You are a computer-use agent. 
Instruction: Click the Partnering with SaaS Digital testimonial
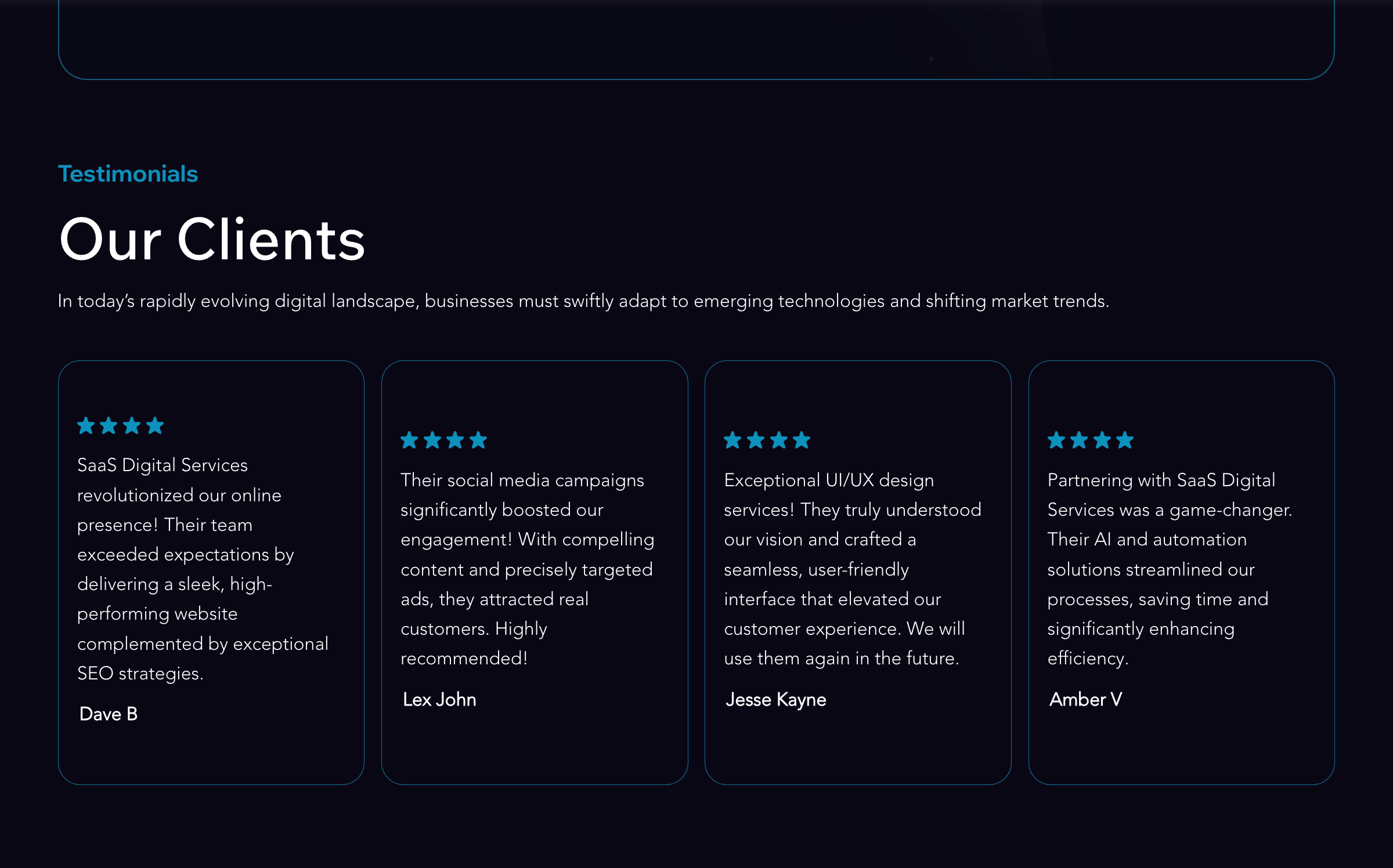pyautogui.click(x=1170, y=569)
